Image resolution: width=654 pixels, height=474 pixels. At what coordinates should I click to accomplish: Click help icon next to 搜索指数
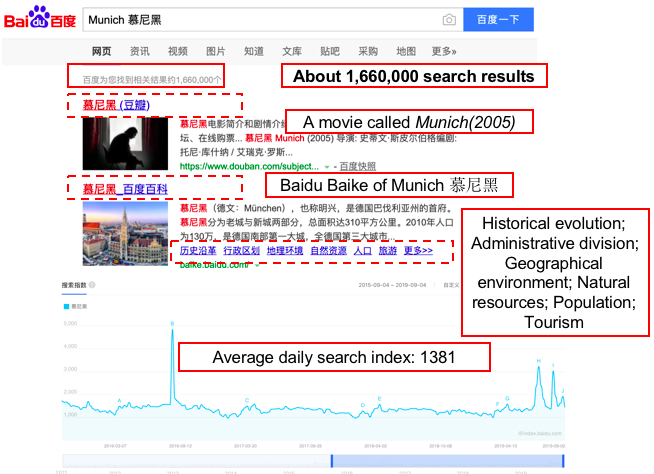(x=92, y=285)
